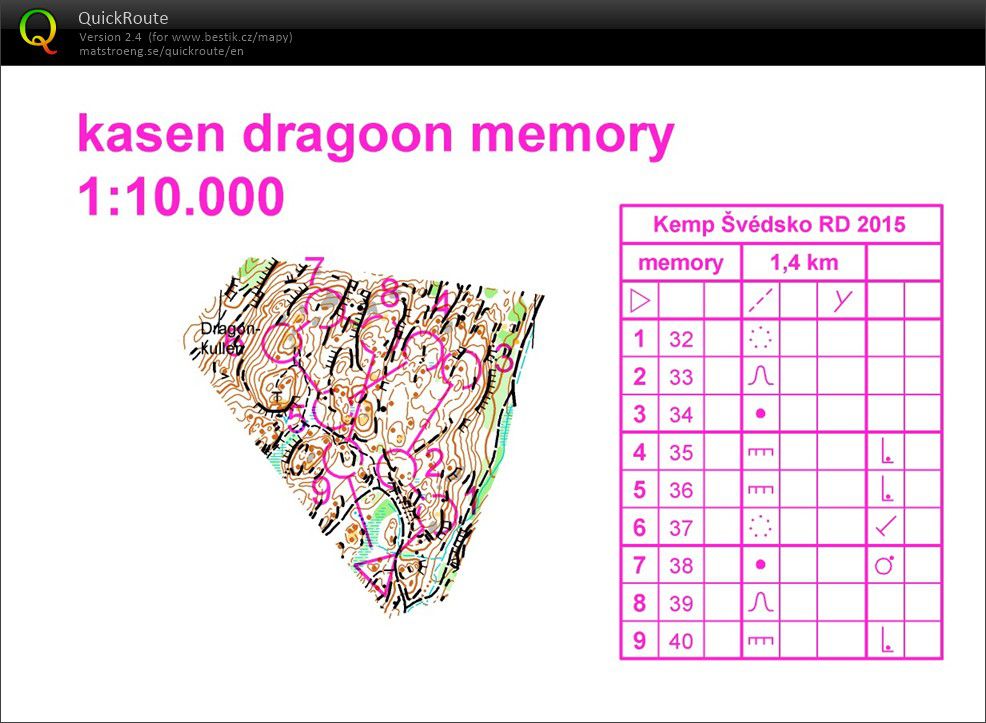Select the boulder dot symbol for control 34
This screenshot has width=986, height=723.
[760, 414]
